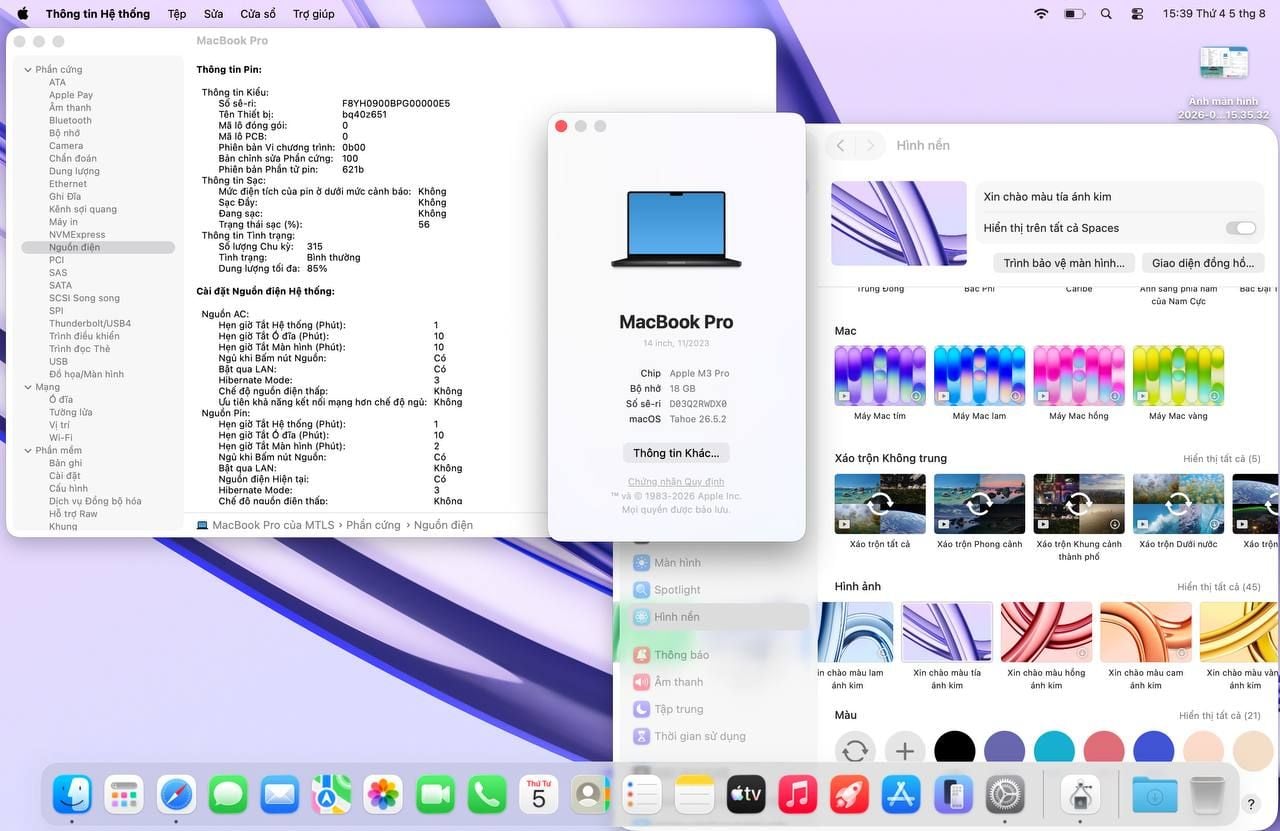Click 'Hiển thị tất cả (21)' link
The width and height of the screenshot is (1280, 831).
tap(1220, 716)
